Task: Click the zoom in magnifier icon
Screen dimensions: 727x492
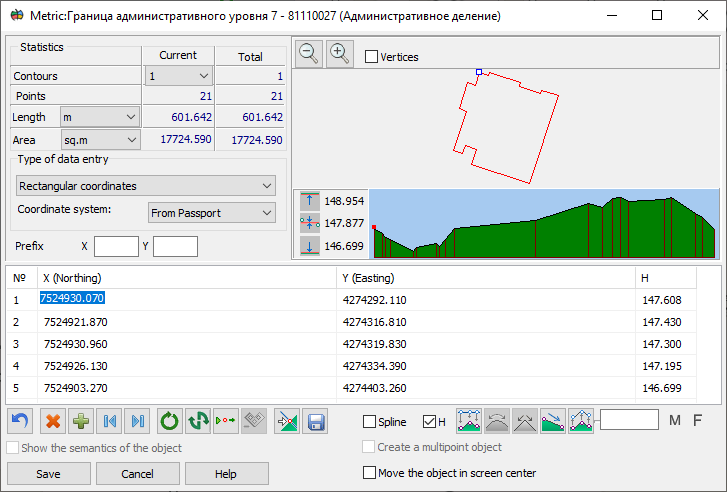Action: [x=341, y=55]
